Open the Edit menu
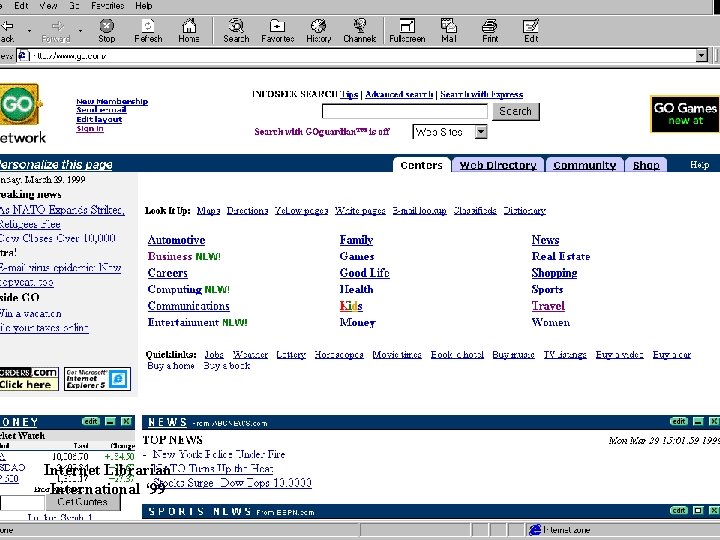The height and width of the screenshot is (540, 720). [x=21, y=6]
